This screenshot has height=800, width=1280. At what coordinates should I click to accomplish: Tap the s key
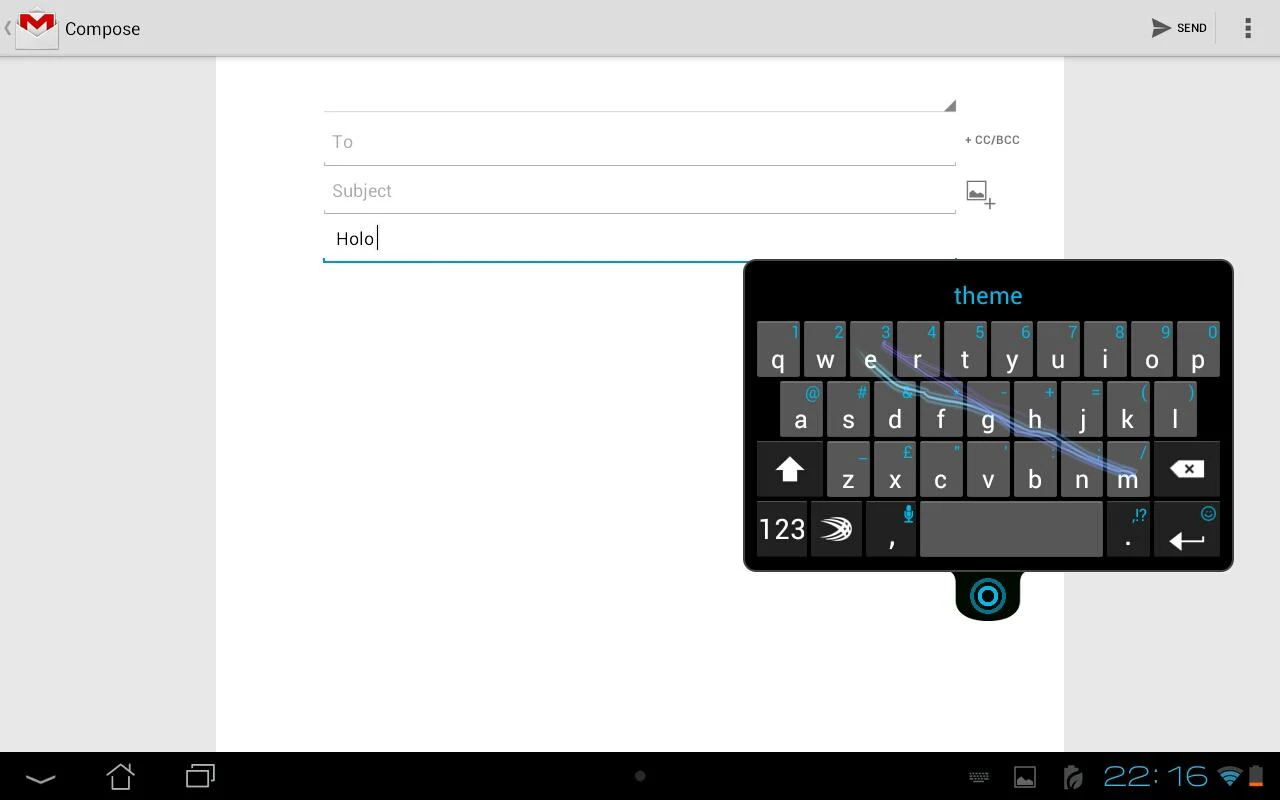(x=848, y=409)
